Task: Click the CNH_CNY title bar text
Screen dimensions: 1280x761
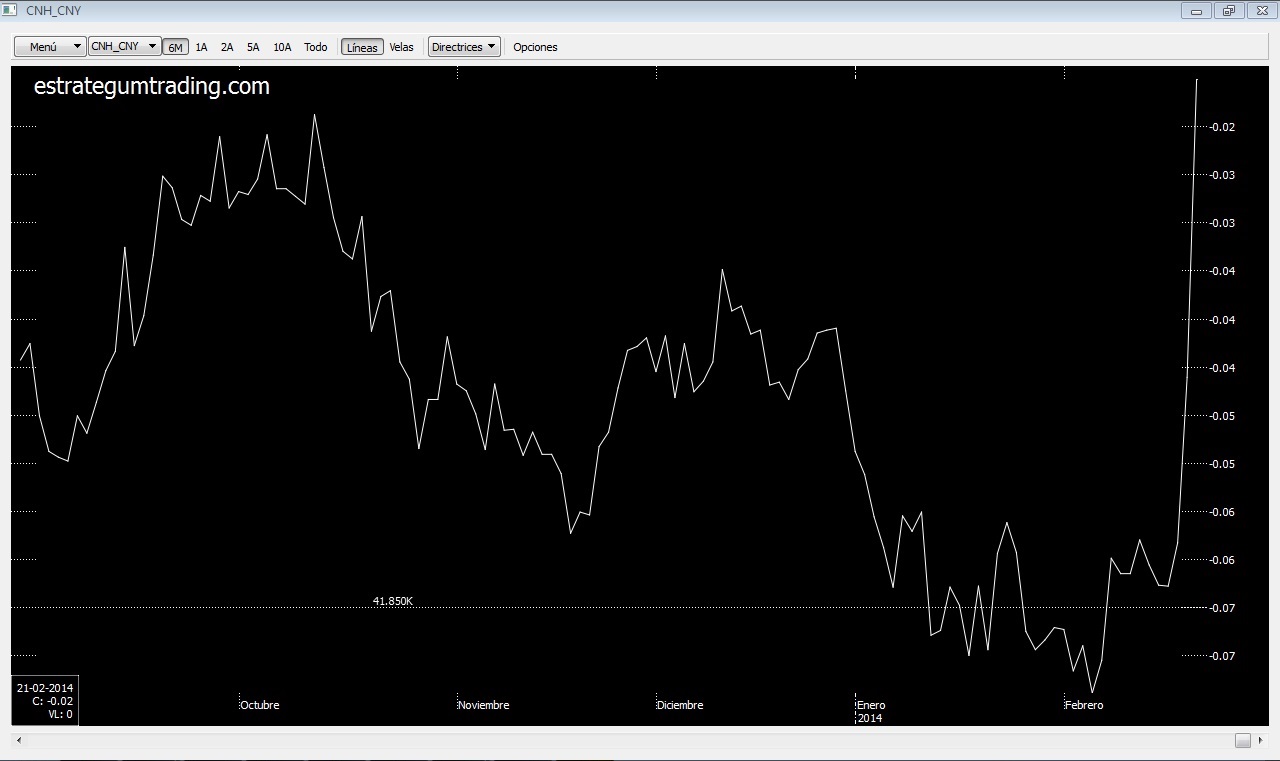Action: click(x=54, y=10)
